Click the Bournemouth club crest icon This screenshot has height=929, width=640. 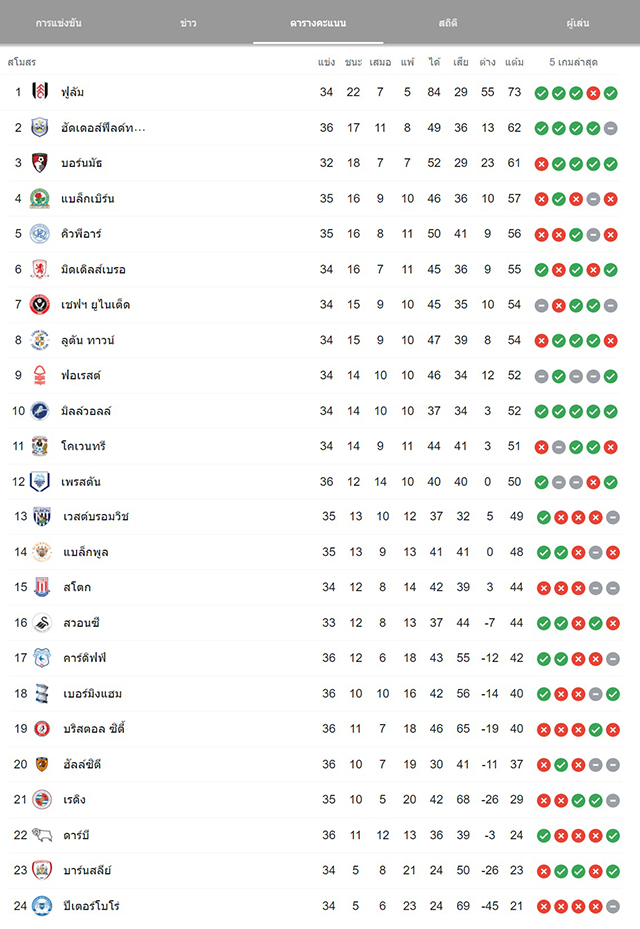tap(40, 163)
